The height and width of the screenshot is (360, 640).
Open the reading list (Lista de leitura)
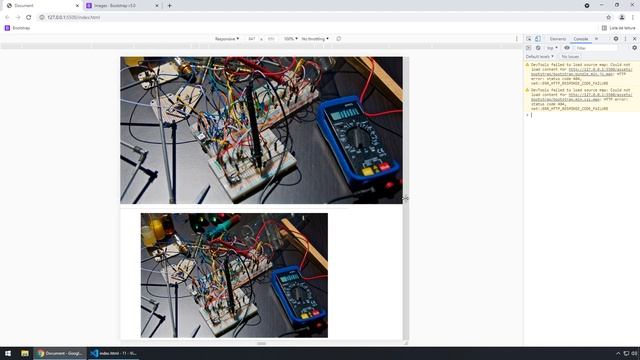(618, 28)
